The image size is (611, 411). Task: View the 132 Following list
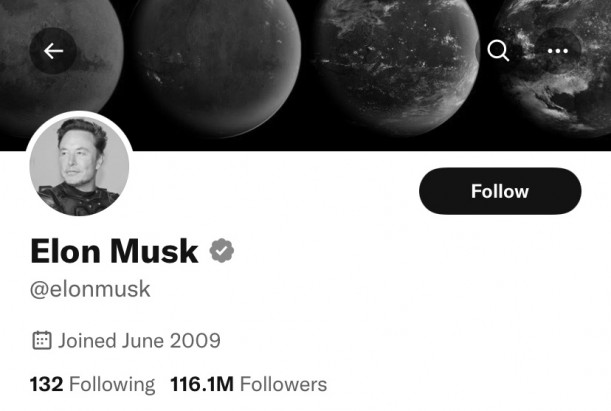(x=92, y=384)
